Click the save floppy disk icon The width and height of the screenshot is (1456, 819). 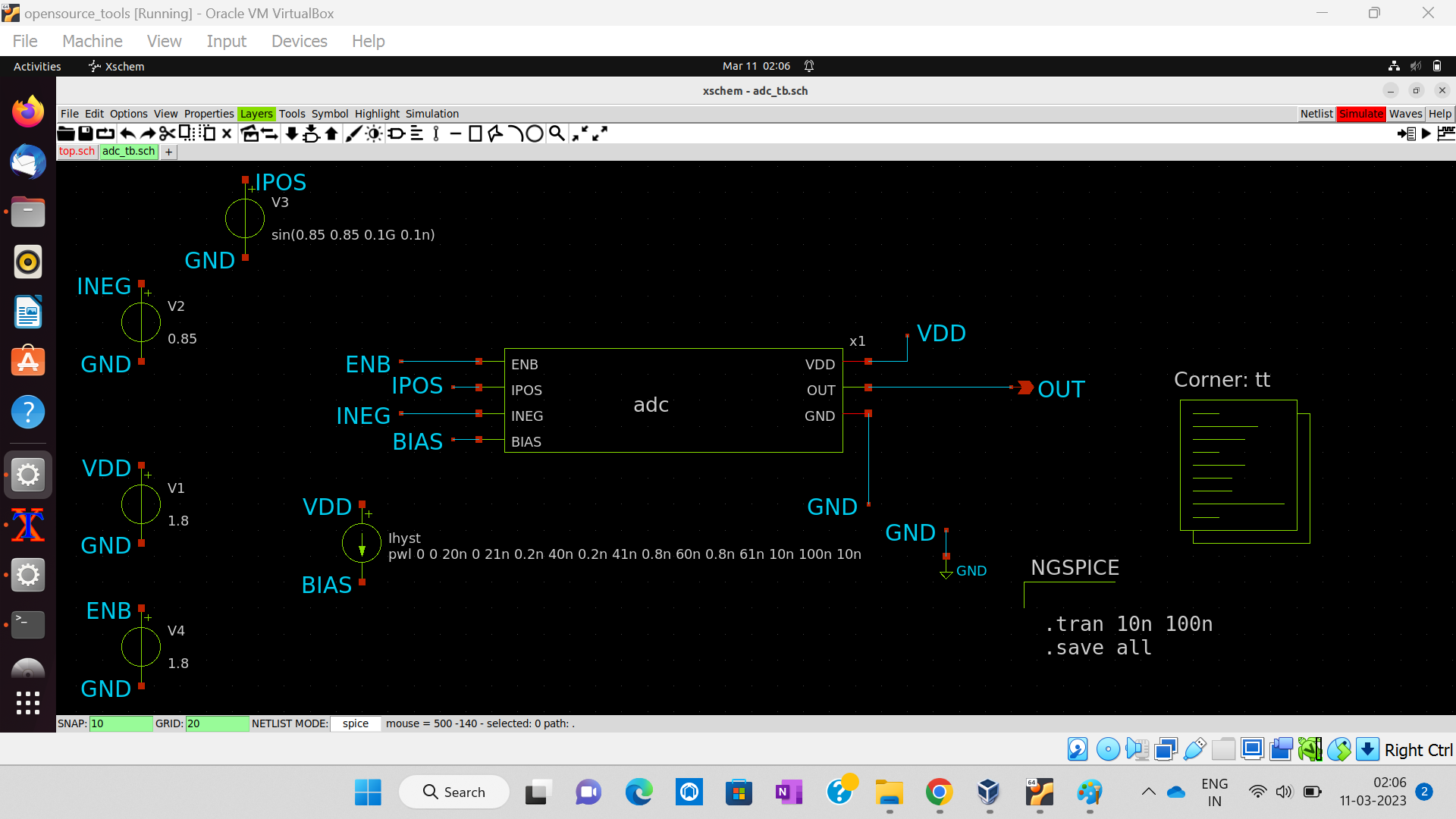[x=86, y=133]
